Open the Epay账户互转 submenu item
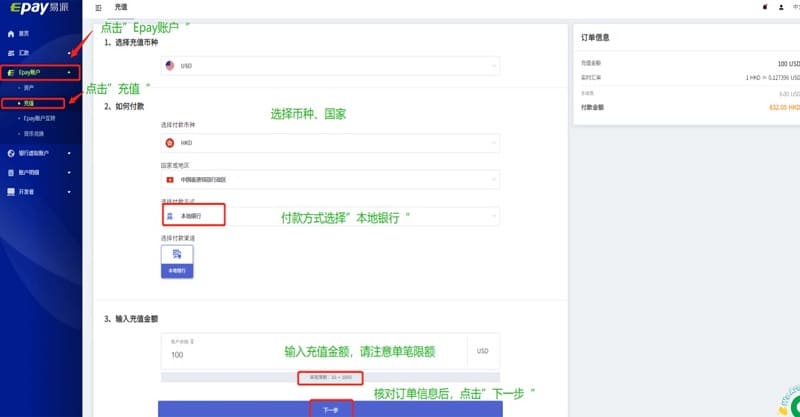Viewport: 800px width, 417px height. pyautogui.click(x=39, y=118)
